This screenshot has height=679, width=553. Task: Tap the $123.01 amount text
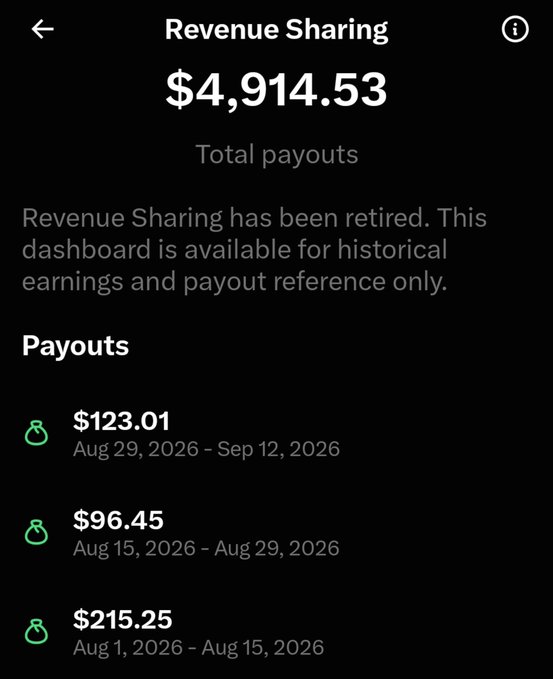click(x=121, y=420)
